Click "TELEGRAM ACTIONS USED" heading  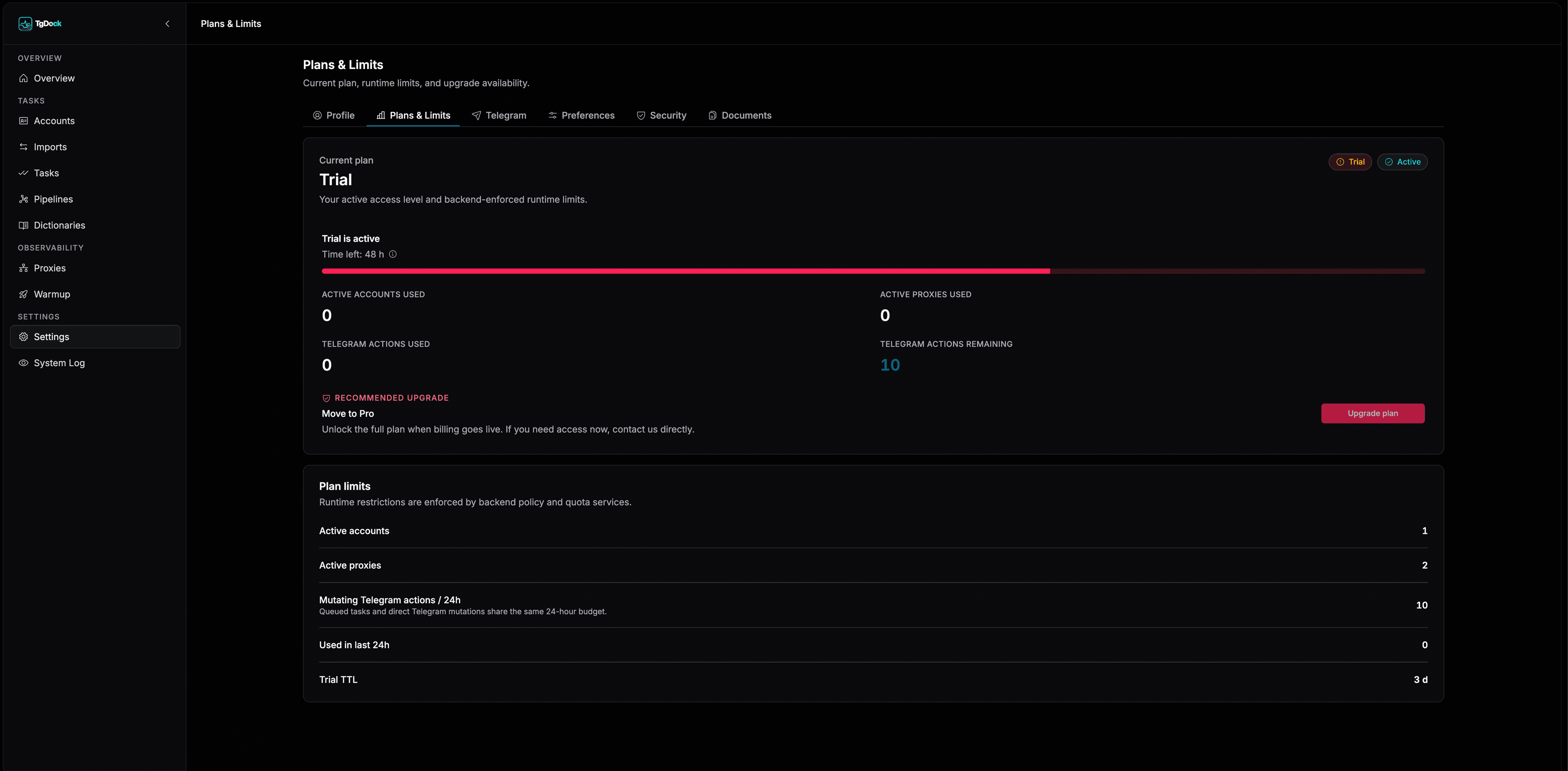click(x=376, y=344)
